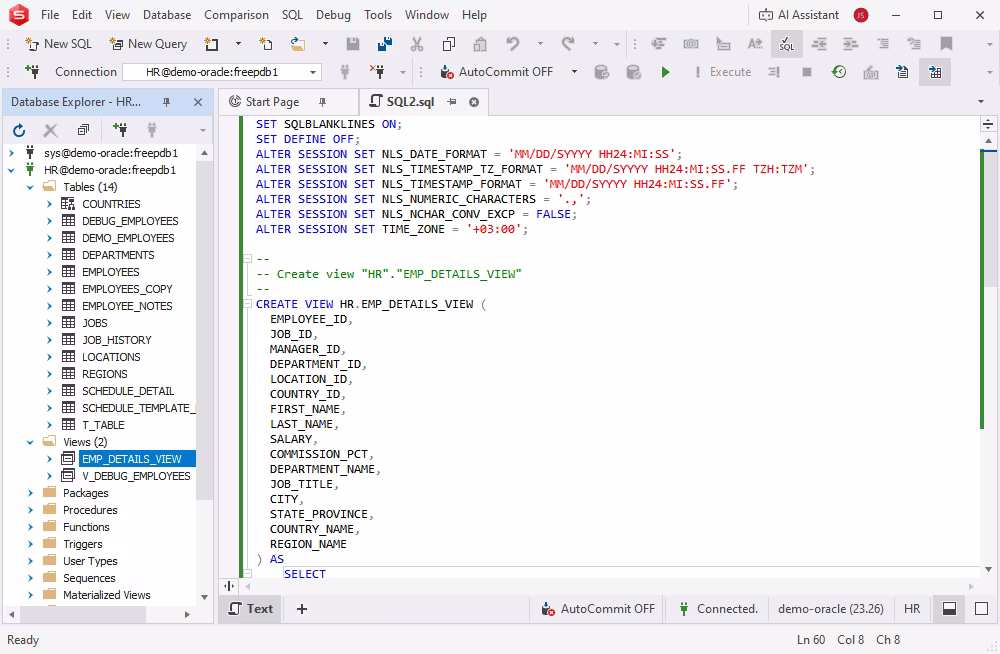Screen dimensions: 1000x654
Task: Click the new connection icon in Database Explorer
Action: click(120, 130)
